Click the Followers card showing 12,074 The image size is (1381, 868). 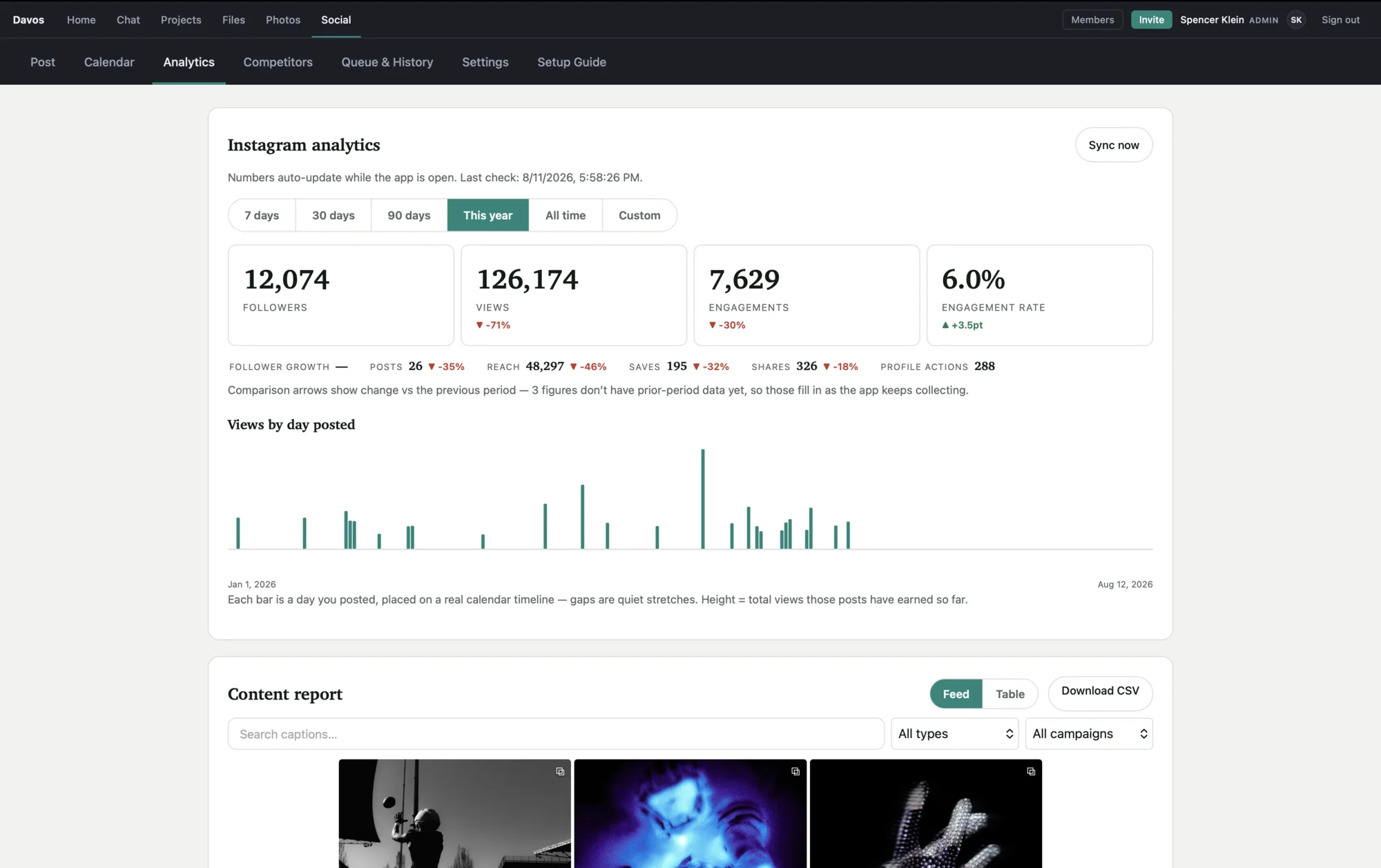pyautogui.click(x=341, y=296)
